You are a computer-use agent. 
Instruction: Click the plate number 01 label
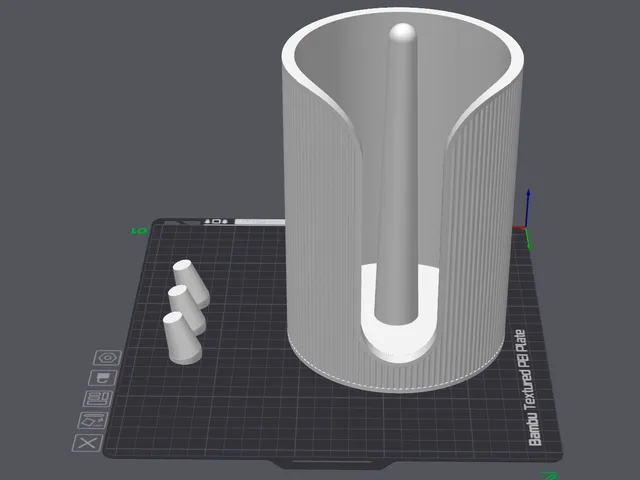139,231
